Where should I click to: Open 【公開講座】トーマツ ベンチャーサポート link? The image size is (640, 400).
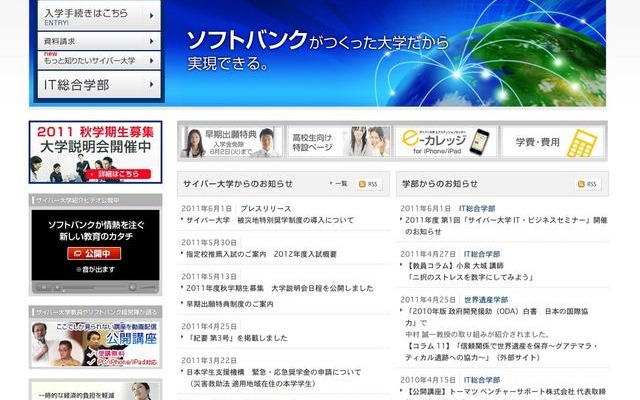506,391
